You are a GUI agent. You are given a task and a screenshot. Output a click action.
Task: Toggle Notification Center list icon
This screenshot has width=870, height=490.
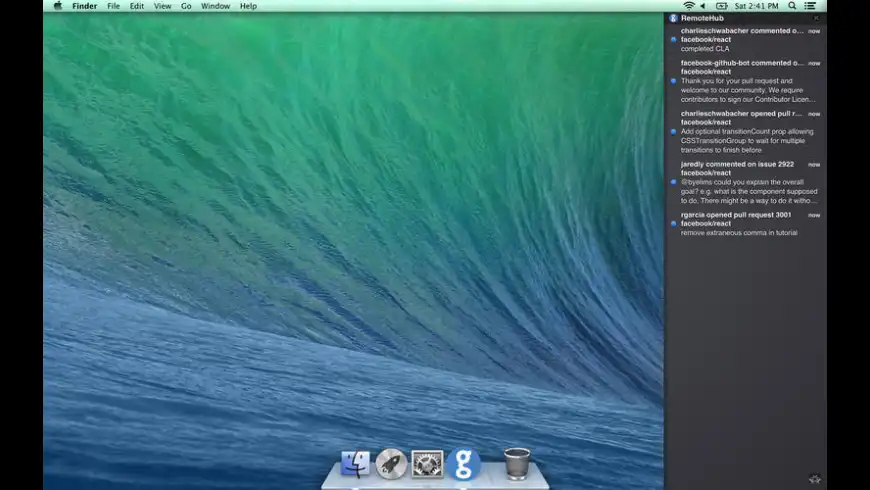[810, 6]
